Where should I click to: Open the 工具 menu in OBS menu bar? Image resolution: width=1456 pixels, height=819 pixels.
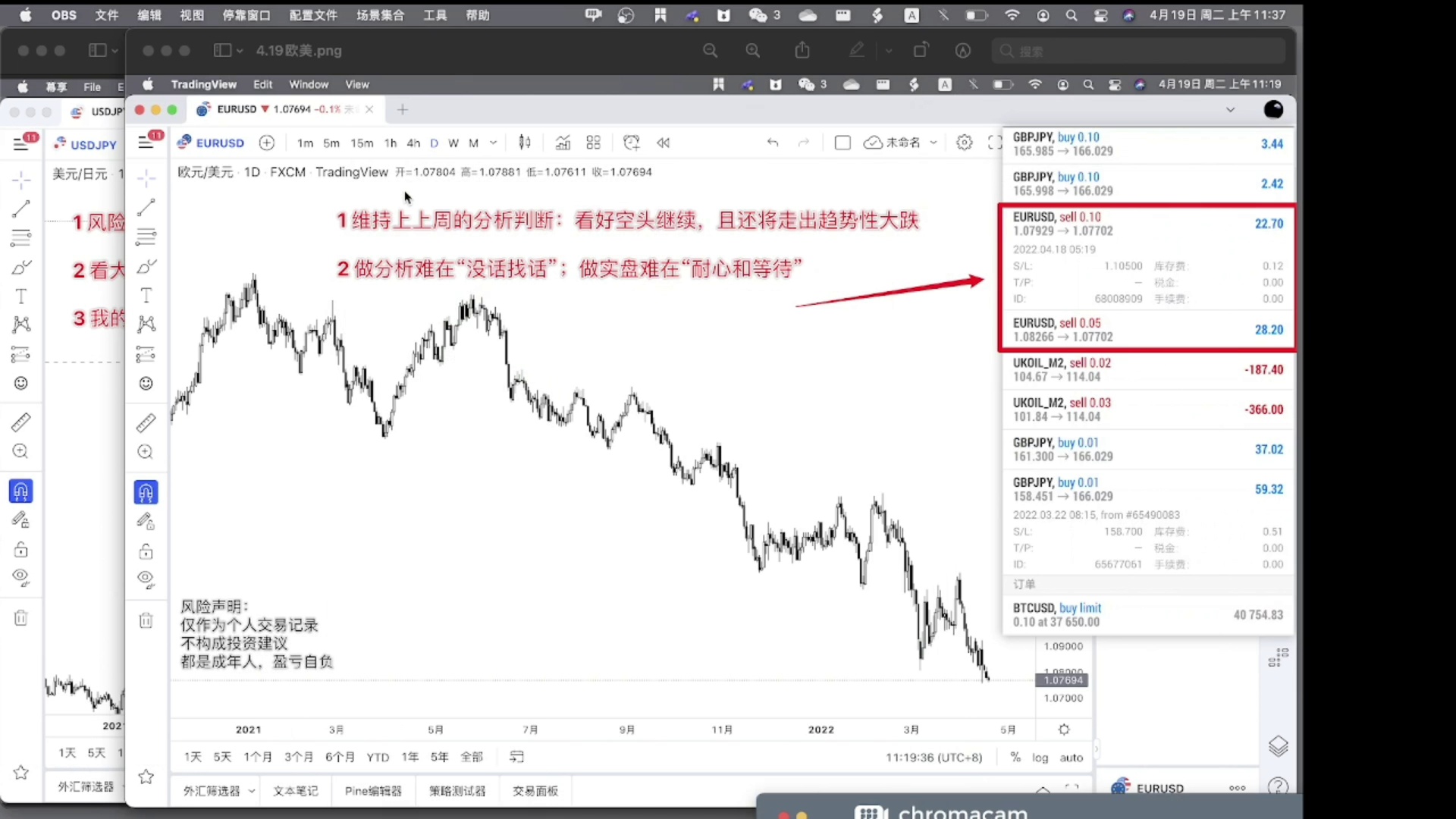pyautogui.click(x=435, y=15)
